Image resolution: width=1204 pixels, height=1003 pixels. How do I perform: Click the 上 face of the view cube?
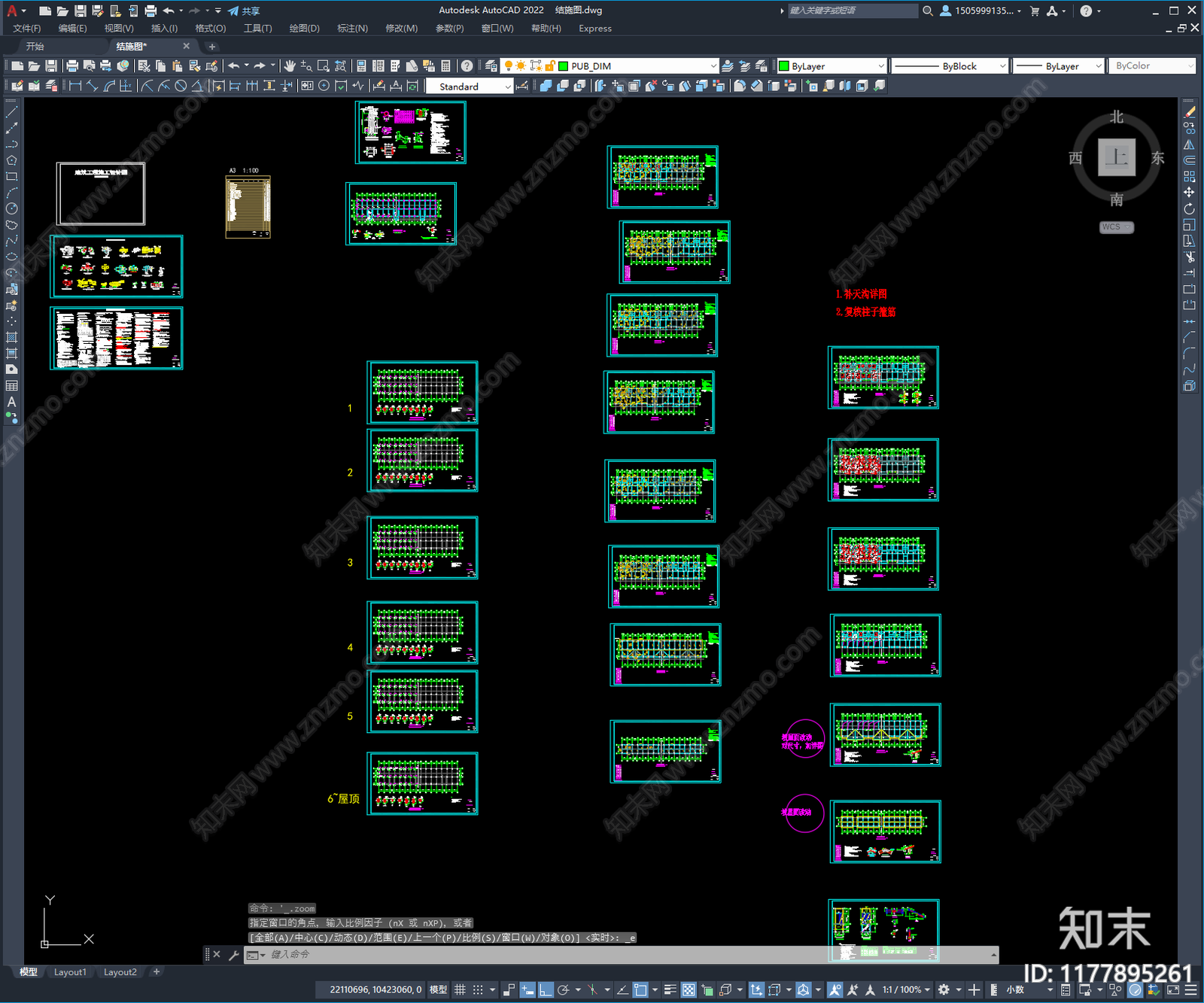1116,157
